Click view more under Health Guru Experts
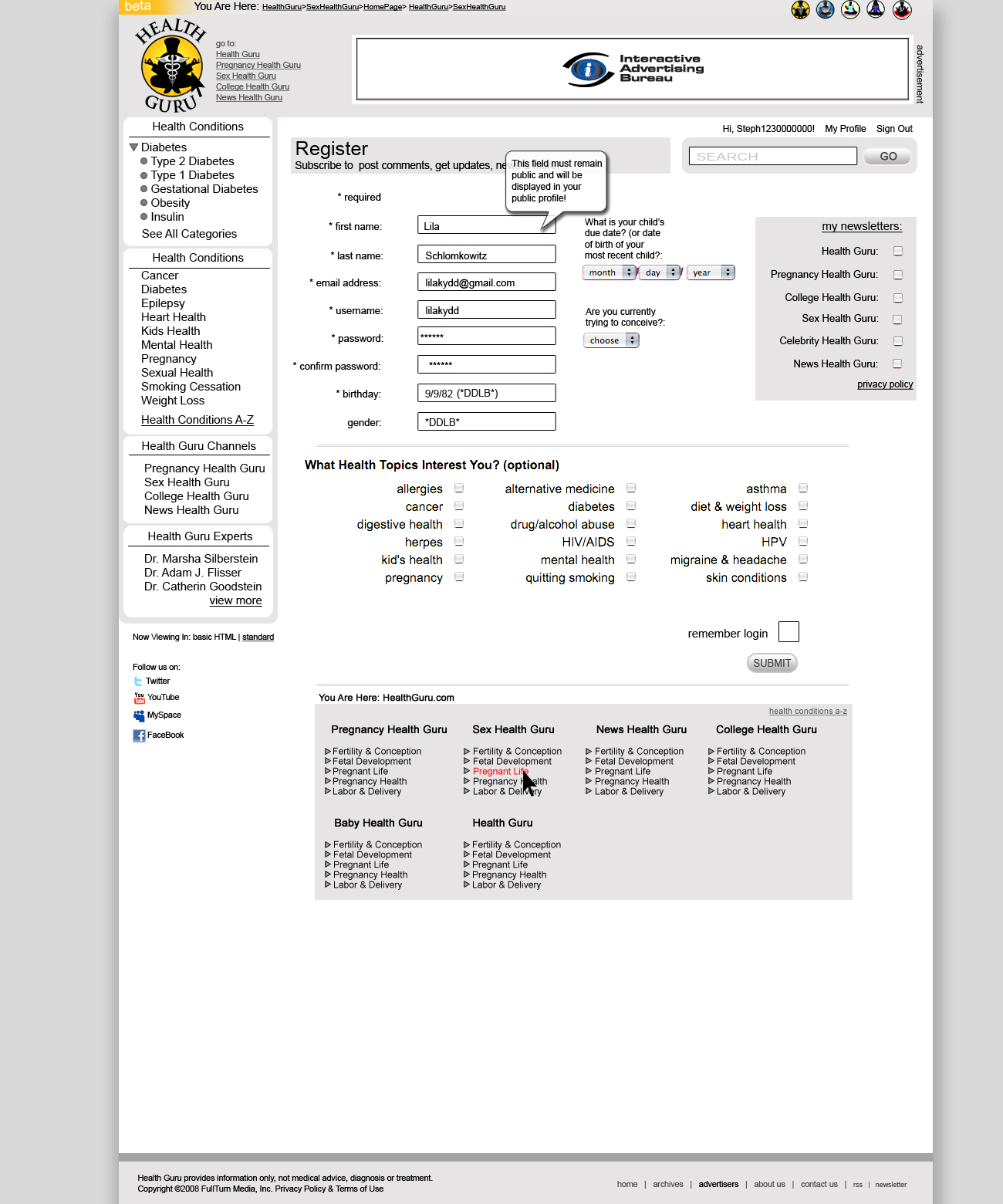 pyautogui.click(x=235, y=600)
